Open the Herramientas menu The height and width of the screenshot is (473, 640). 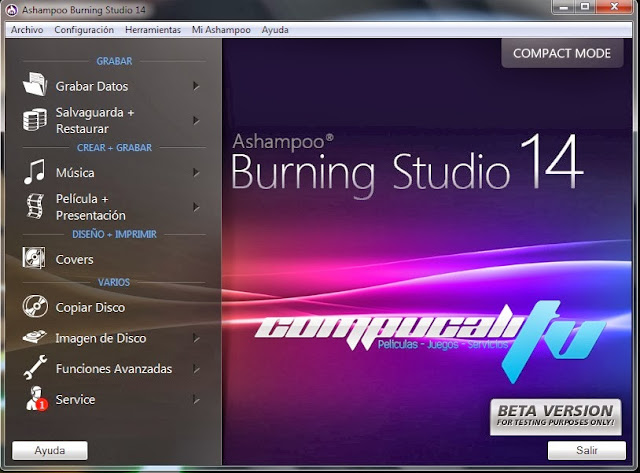coord(153,30)
